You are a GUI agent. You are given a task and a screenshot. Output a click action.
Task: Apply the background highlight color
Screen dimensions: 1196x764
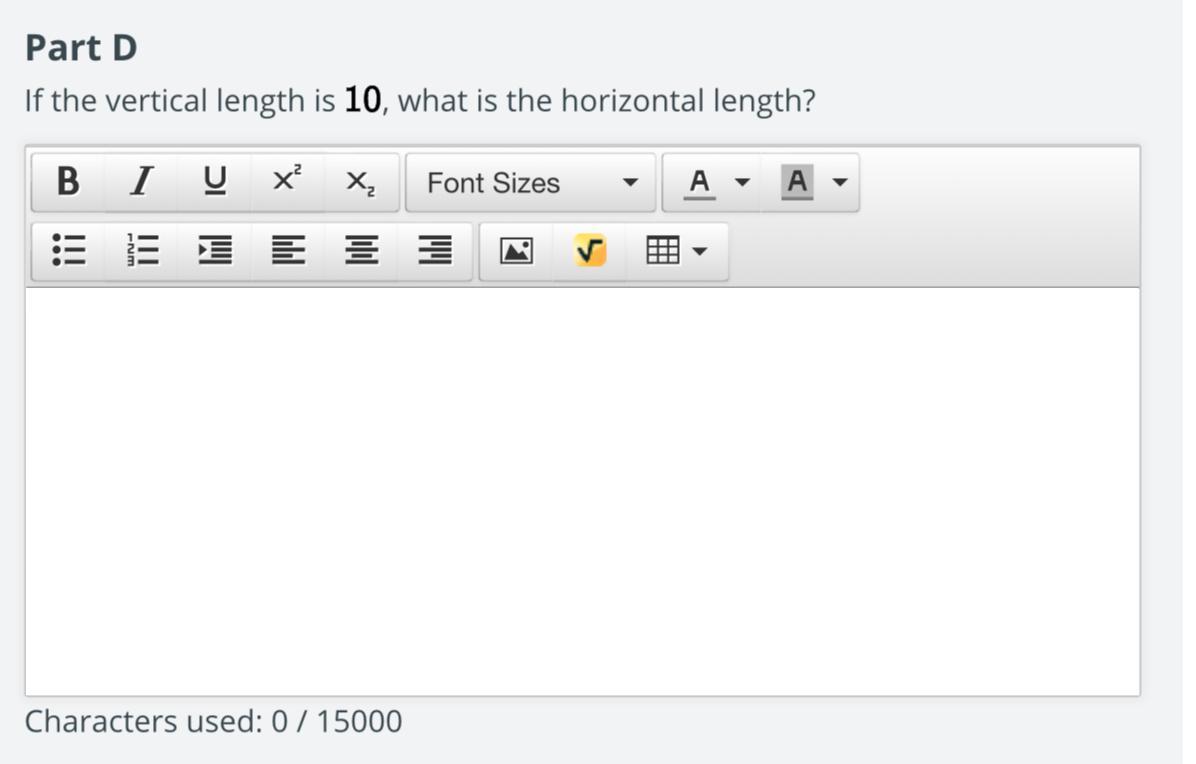point(797,183)
